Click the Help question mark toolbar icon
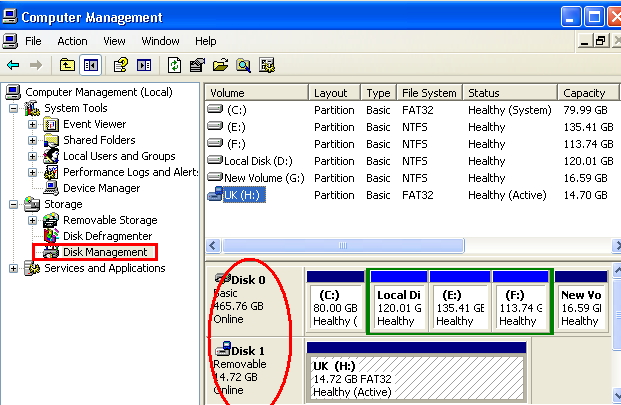 click(121, 65)
